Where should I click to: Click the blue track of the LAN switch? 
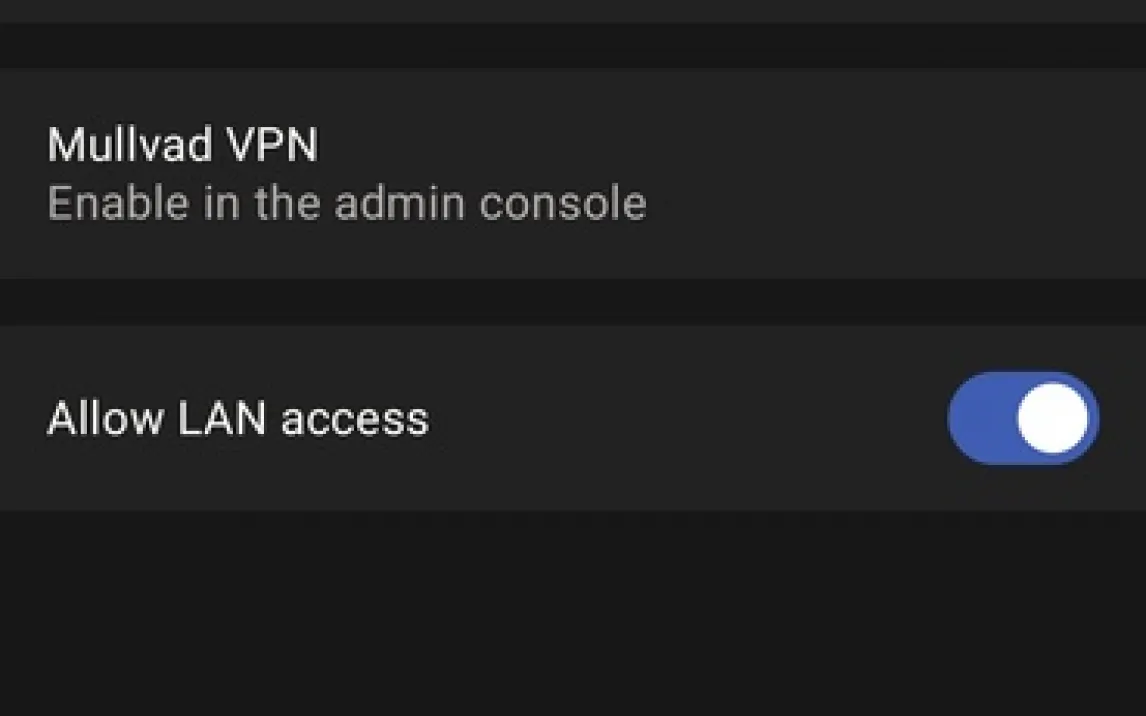979,418
